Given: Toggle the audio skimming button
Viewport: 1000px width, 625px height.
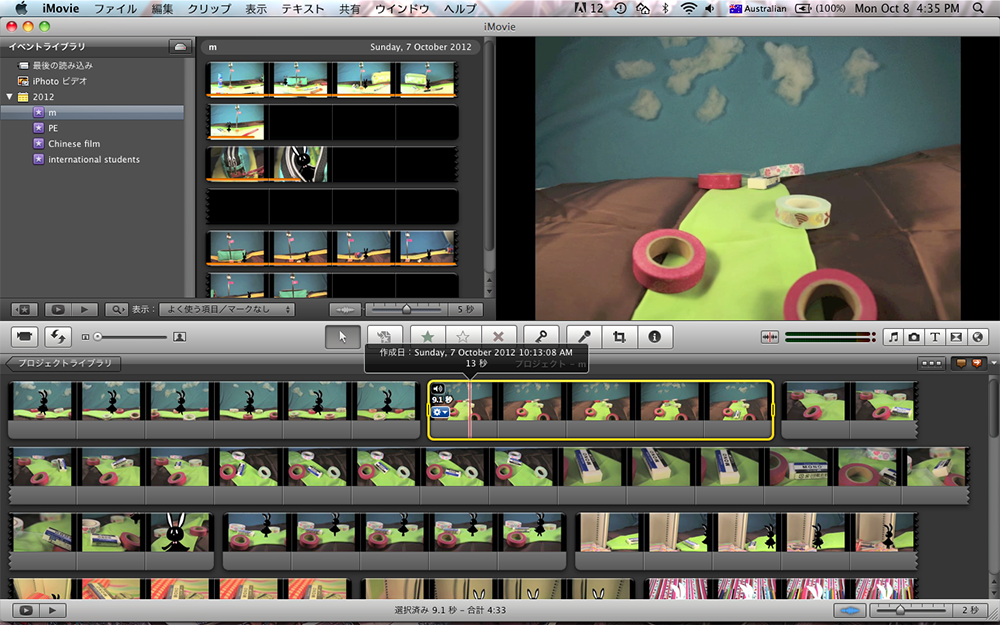Looking at the screenshot, I should 770,337.
